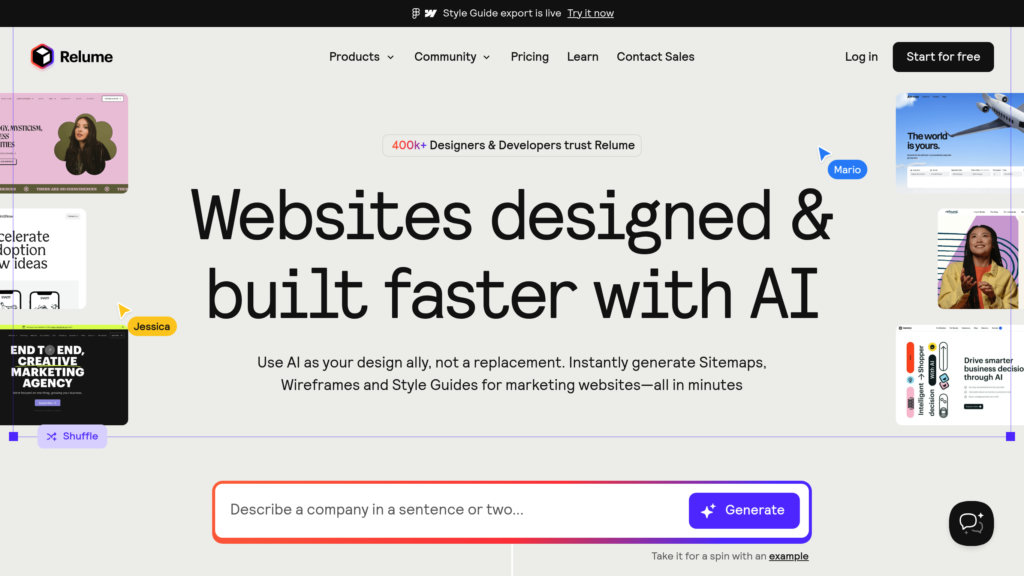Image resolution: width=1024 pixels, height=576 pixels.
Task: Open the chat support bubble icon
Action: coord(971,523)
